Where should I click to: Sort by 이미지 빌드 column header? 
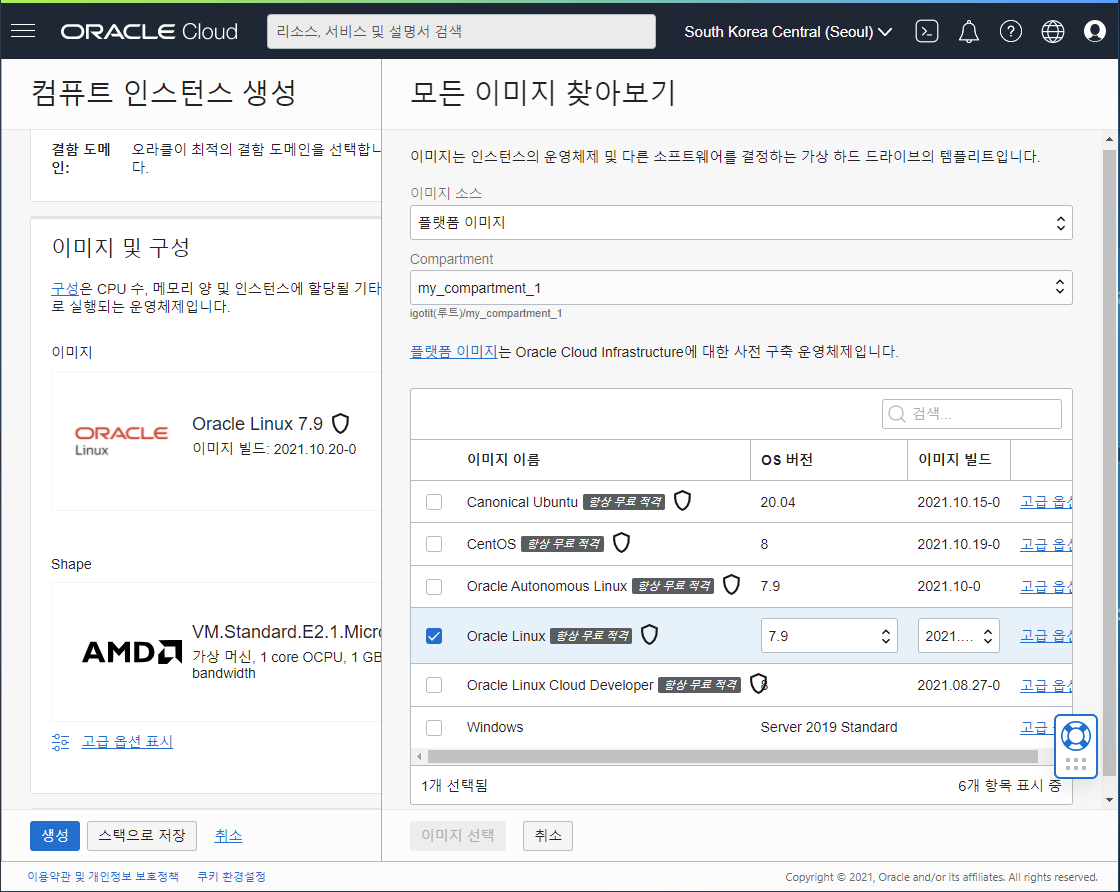click(954, 459)
